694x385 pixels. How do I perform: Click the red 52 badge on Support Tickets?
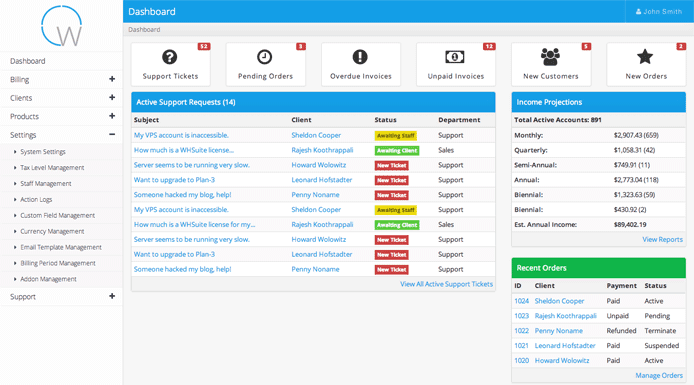click(204, 46)
